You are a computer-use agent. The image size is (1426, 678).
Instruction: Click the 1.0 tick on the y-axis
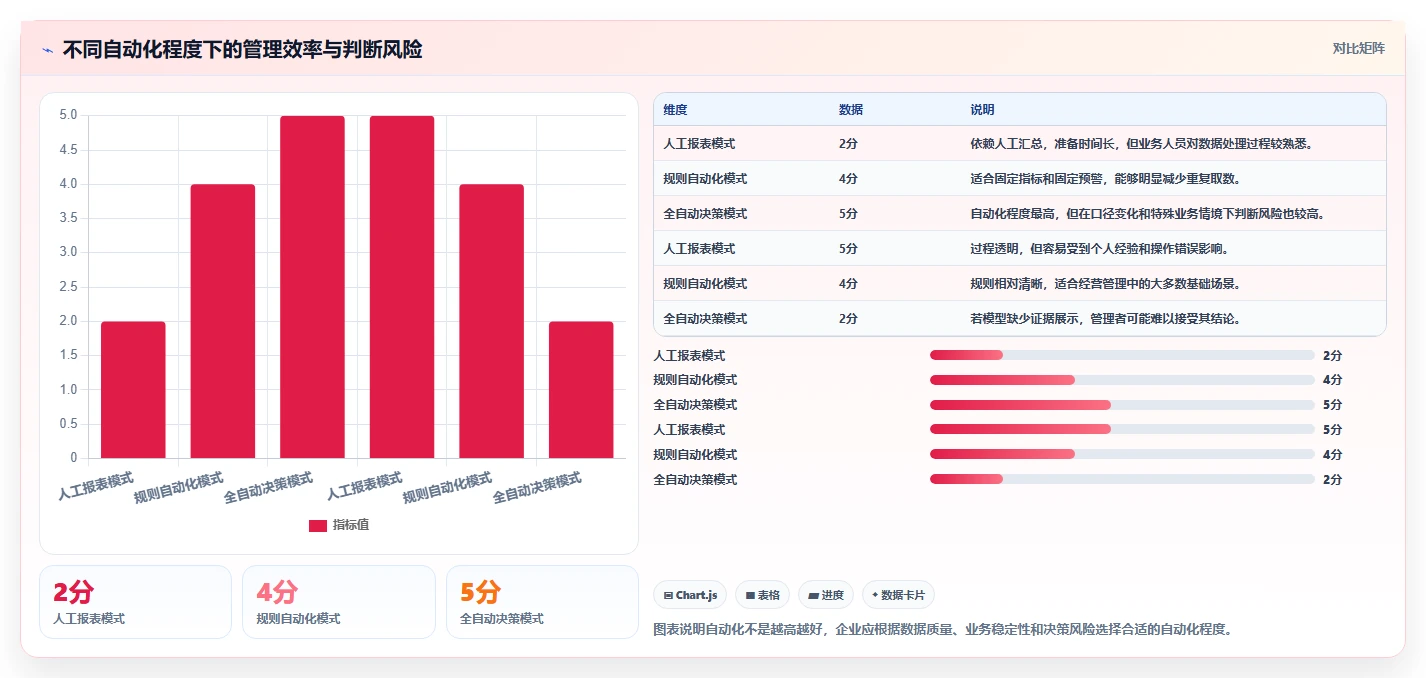68,389
